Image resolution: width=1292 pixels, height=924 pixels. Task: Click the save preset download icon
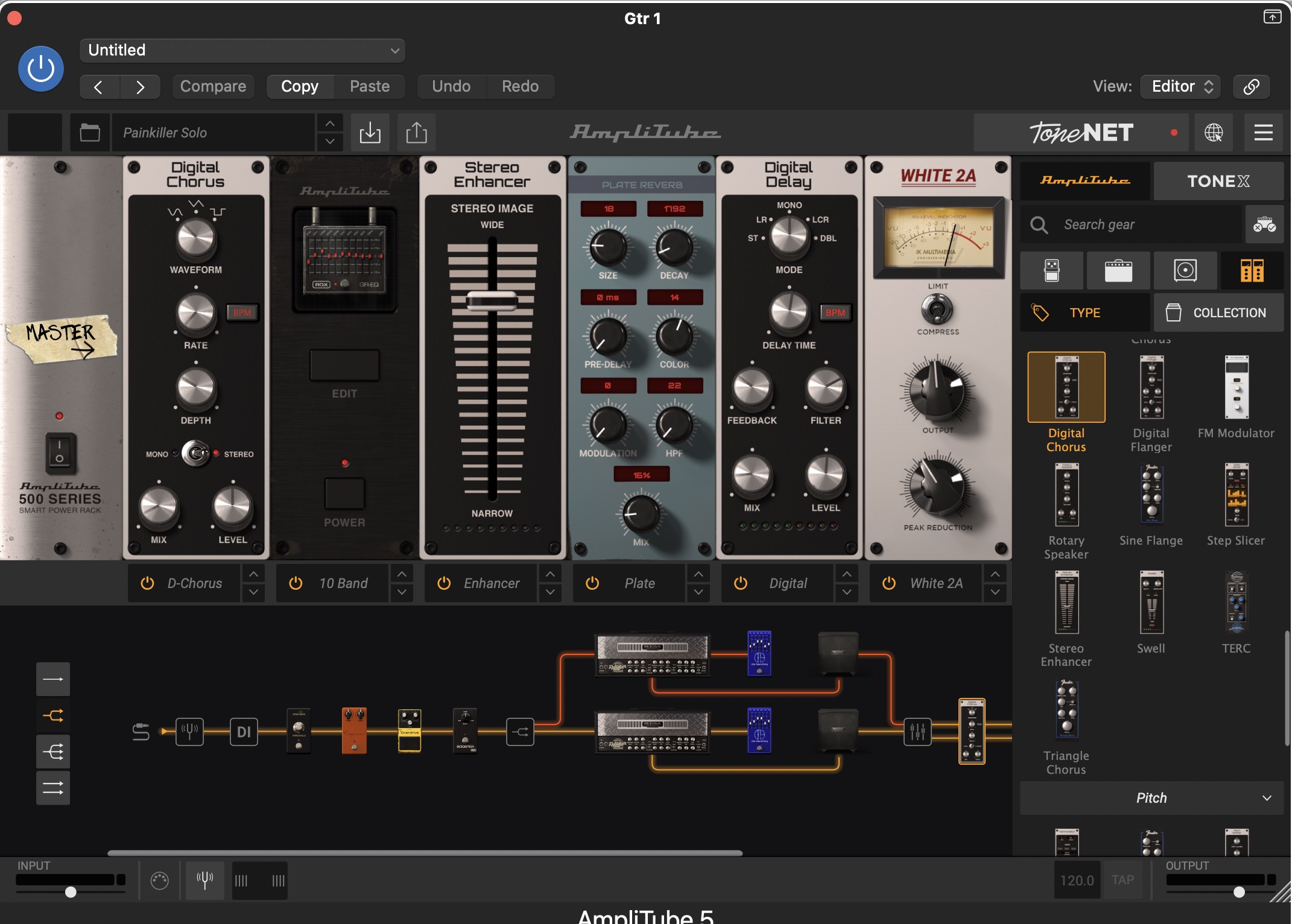coord(370,133)
